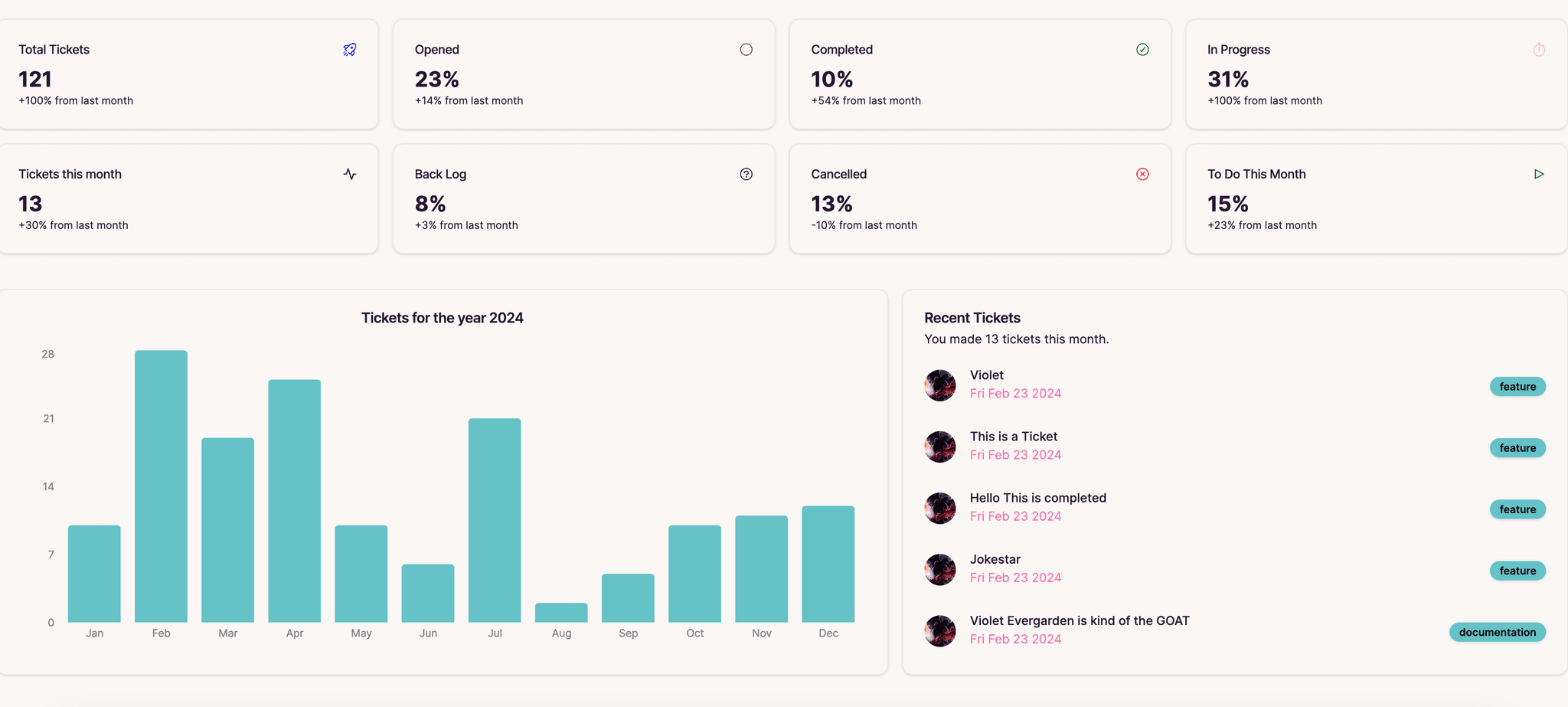
Task: Click the documentation badge on Violet Evergarden ticket
Action: click(x=1498, y=632)
